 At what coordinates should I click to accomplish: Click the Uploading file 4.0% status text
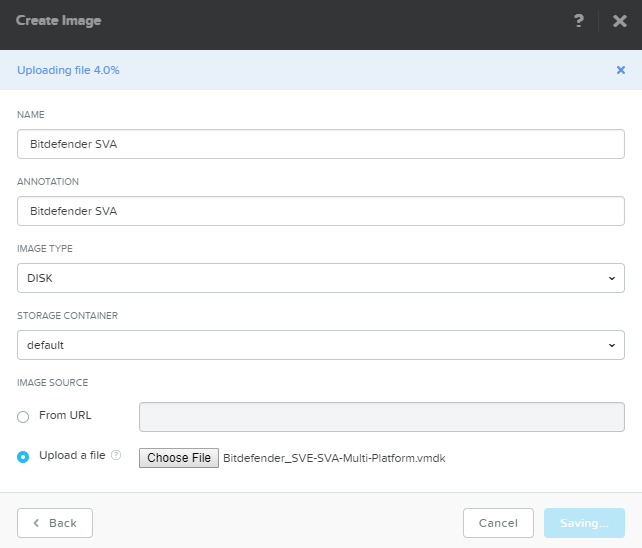(69, 70)
